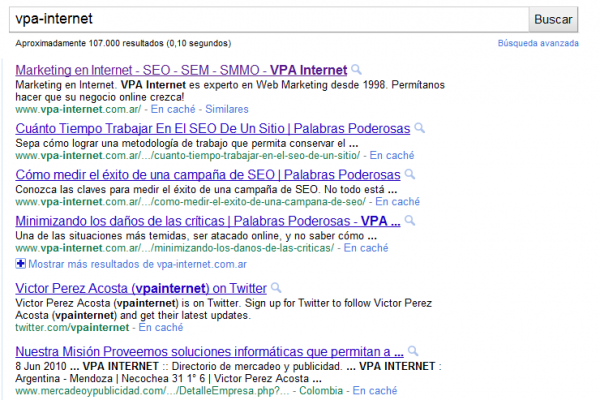Open Cómo medir el éxito de una campaña result

(209, 174)
